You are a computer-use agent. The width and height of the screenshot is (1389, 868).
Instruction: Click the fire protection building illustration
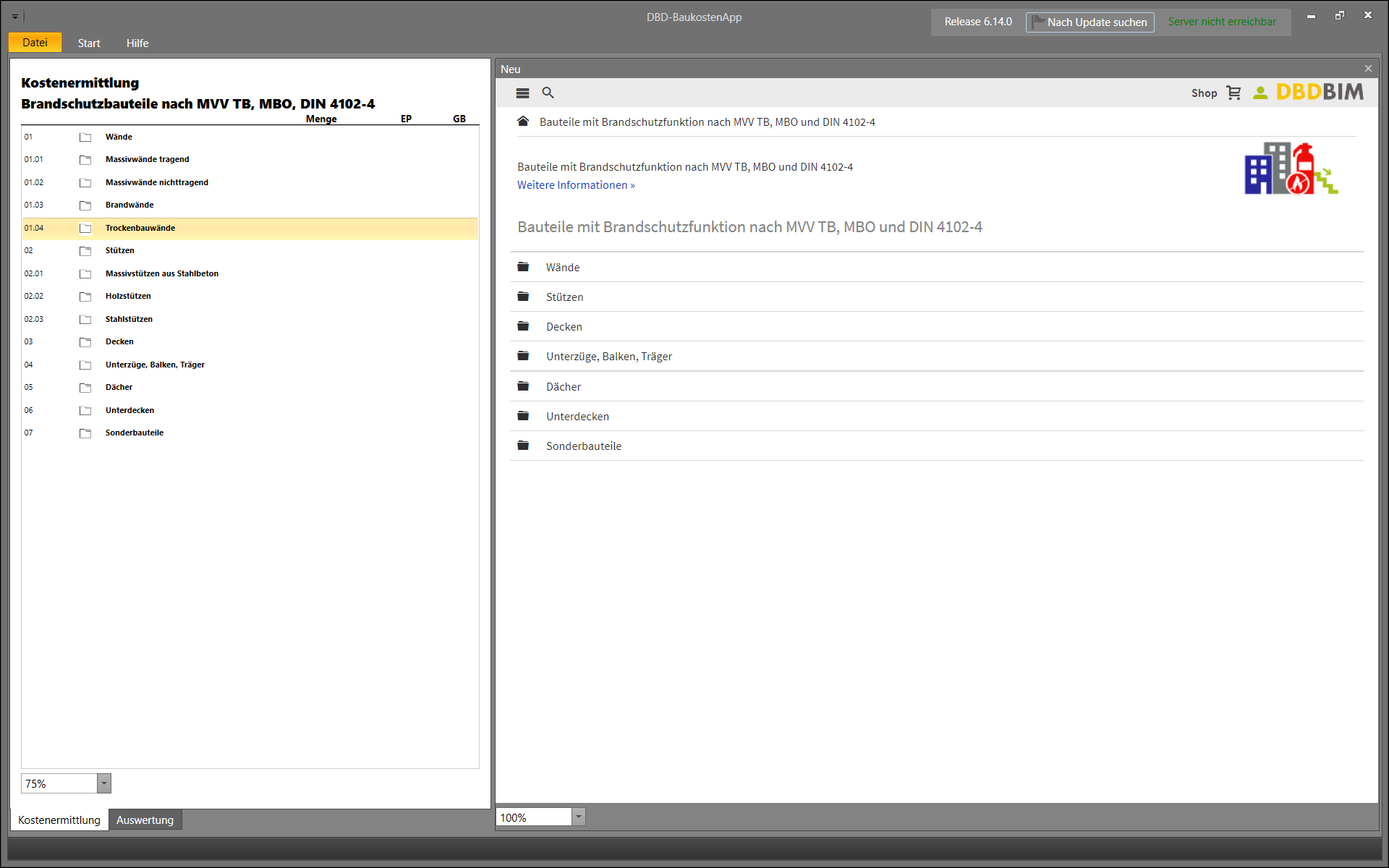tap(1291, 169)
